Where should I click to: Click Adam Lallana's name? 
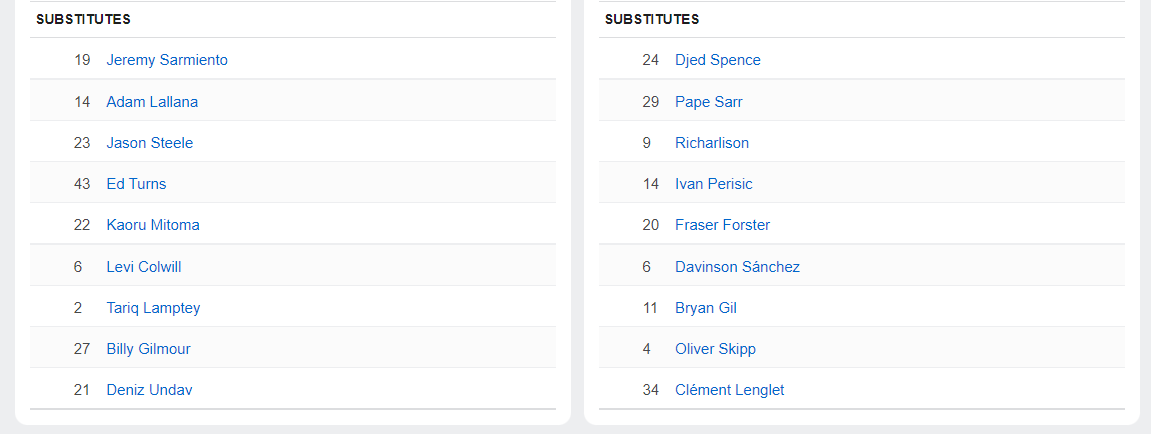pos(152,102)
